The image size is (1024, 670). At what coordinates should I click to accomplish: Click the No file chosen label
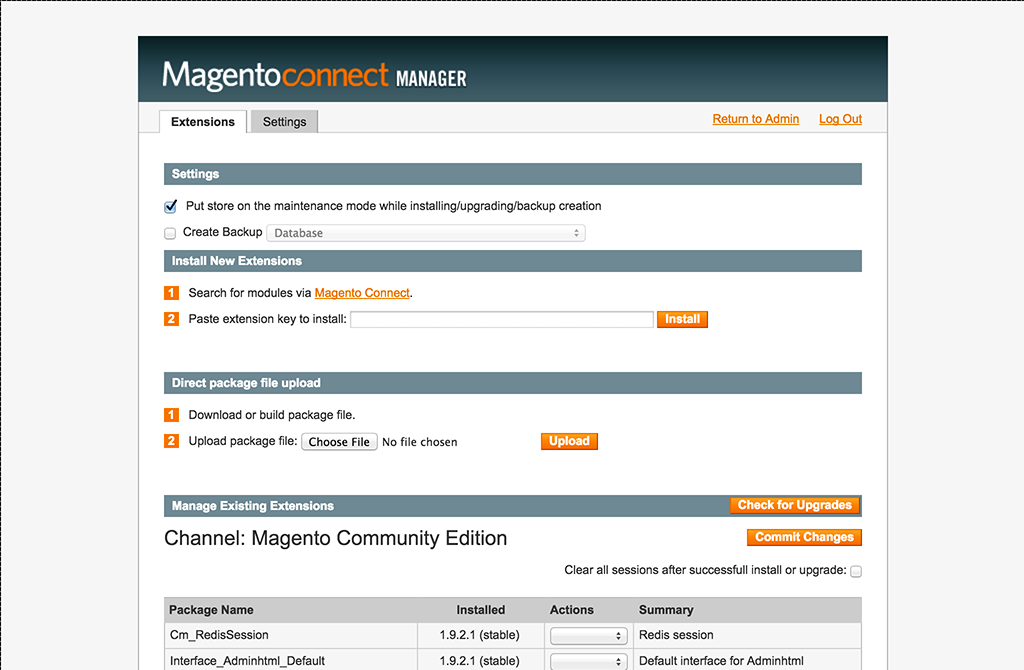coord(419,442)
